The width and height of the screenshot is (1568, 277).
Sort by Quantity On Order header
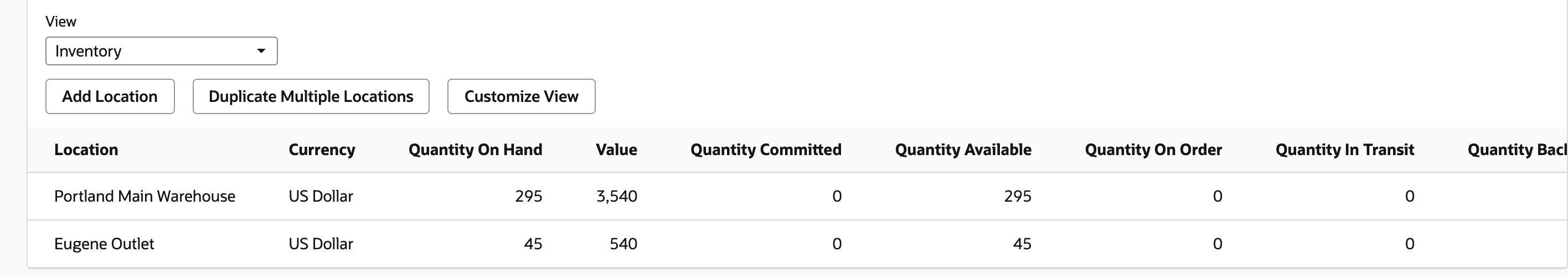1153,150
